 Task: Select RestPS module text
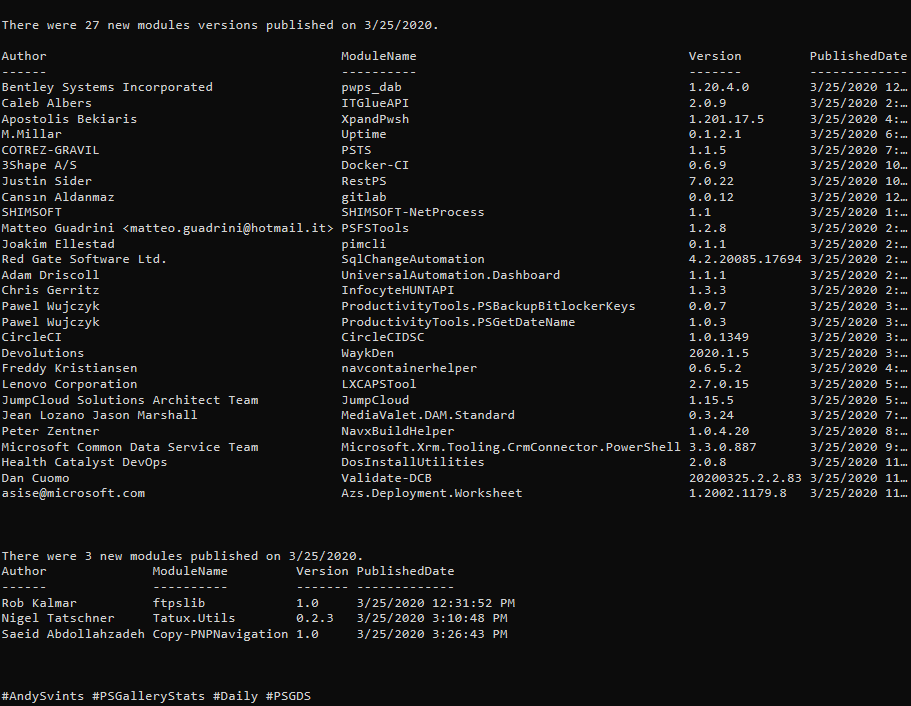point(364,181)
